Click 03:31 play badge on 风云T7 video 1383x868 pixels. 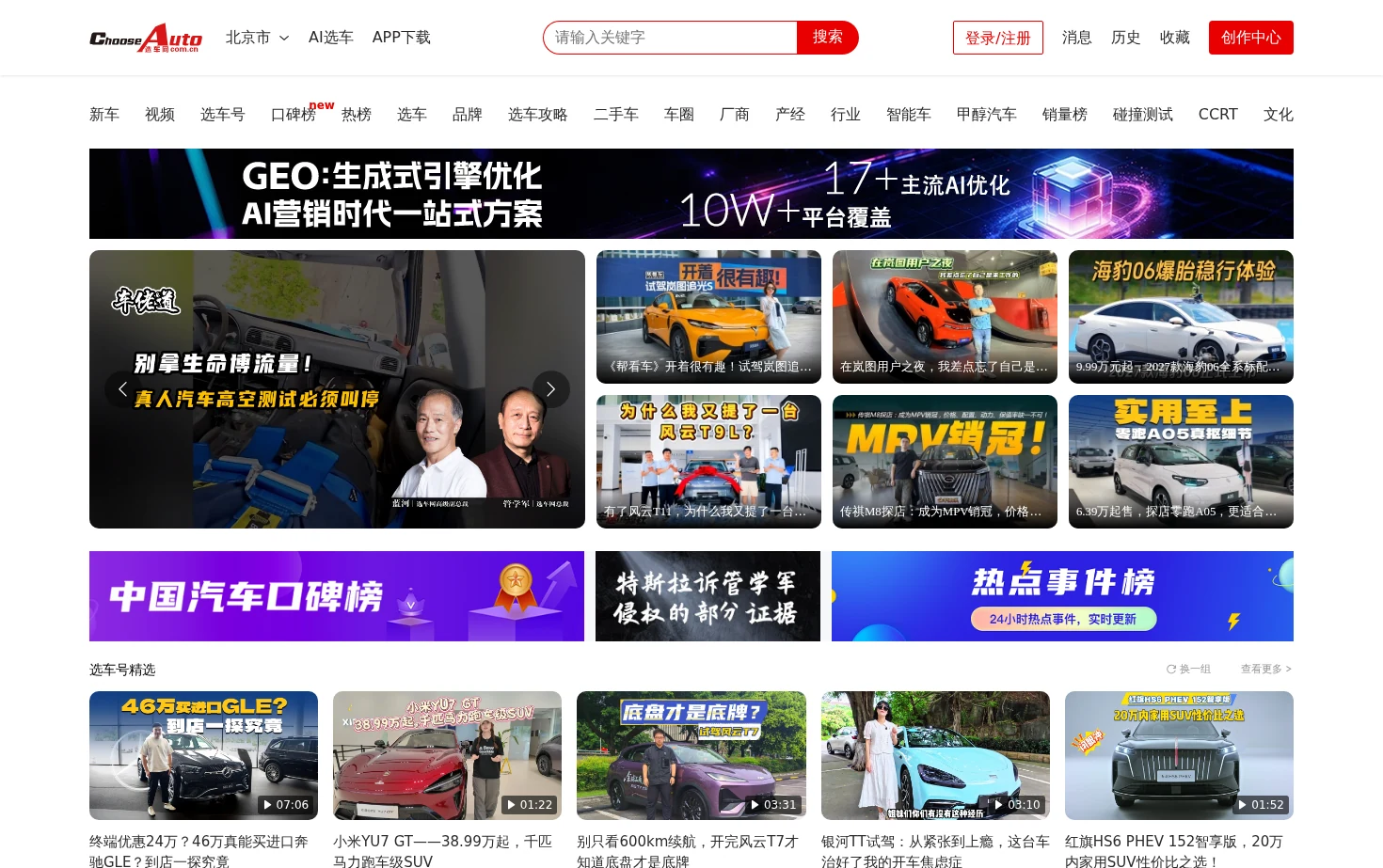[x=773, y=805]
